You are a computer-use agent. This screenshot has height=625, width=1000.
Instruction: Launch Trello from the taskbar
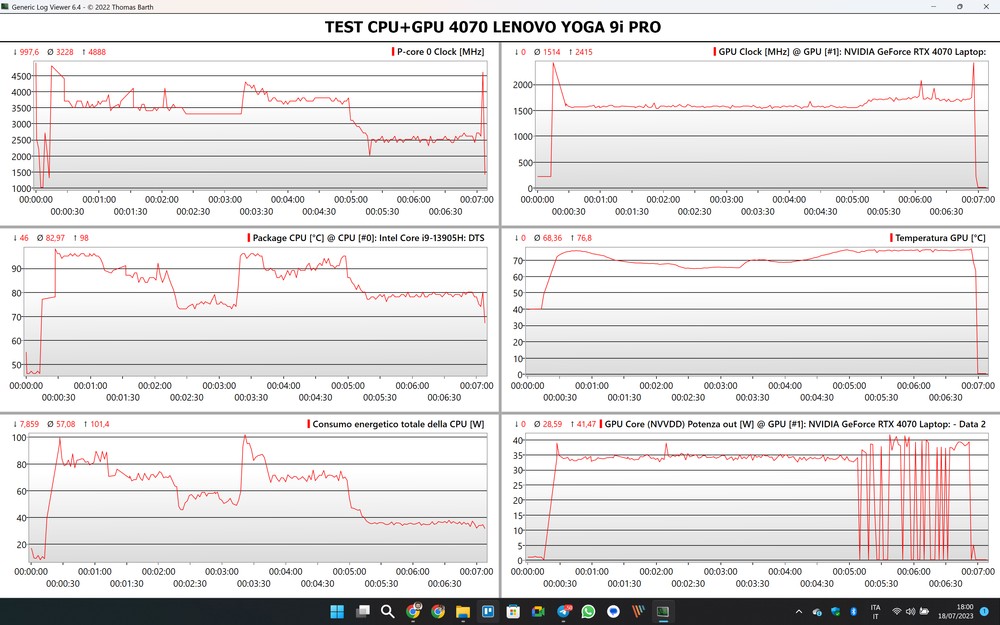point(488,611)
